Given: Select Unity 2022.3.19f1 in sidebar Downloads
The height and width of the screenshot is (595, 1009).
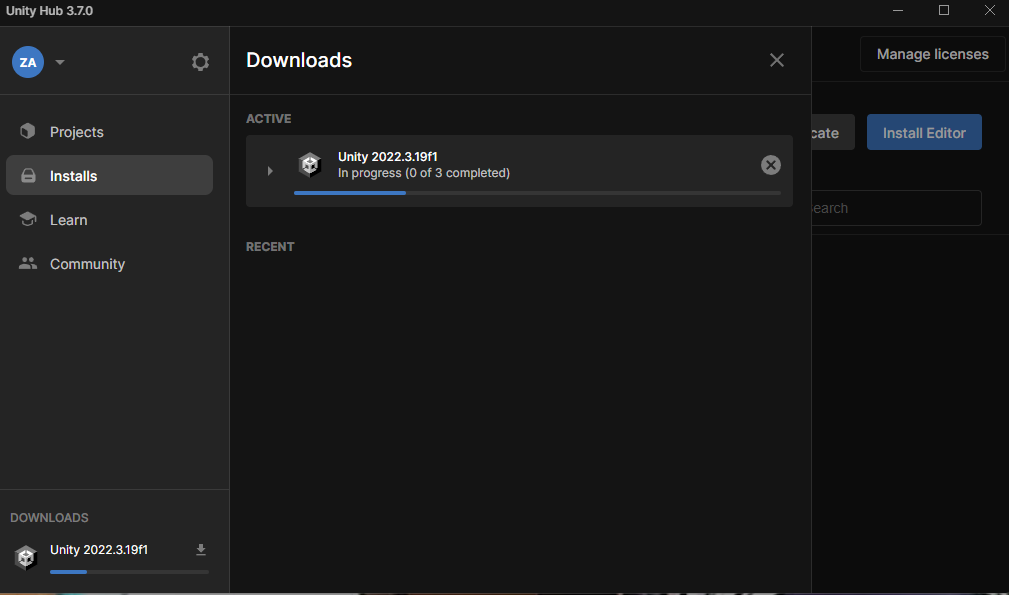Looking at the screenshot, I should 99,550.
